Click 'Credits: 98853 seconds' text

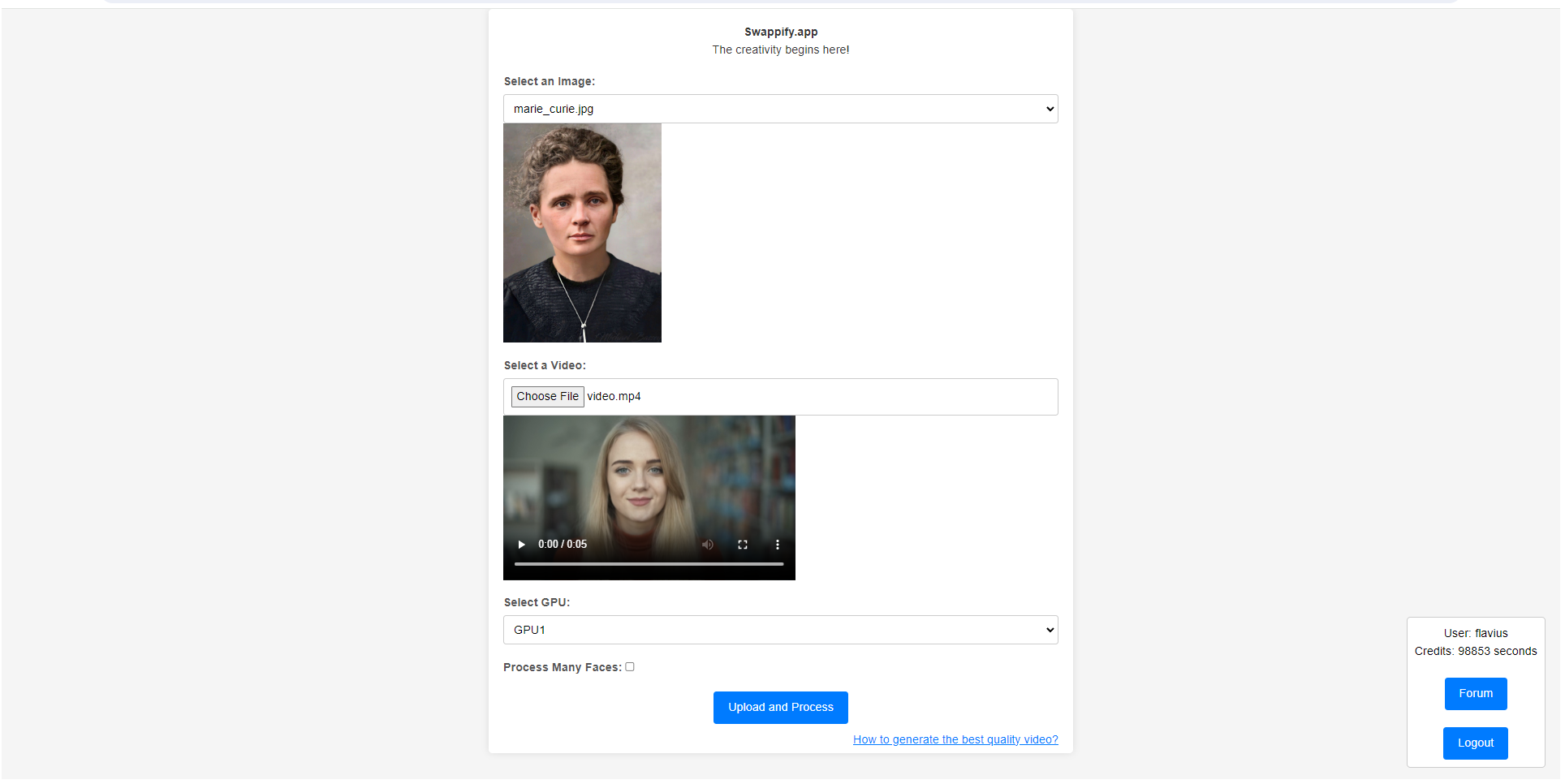(x=1476, y=651)
